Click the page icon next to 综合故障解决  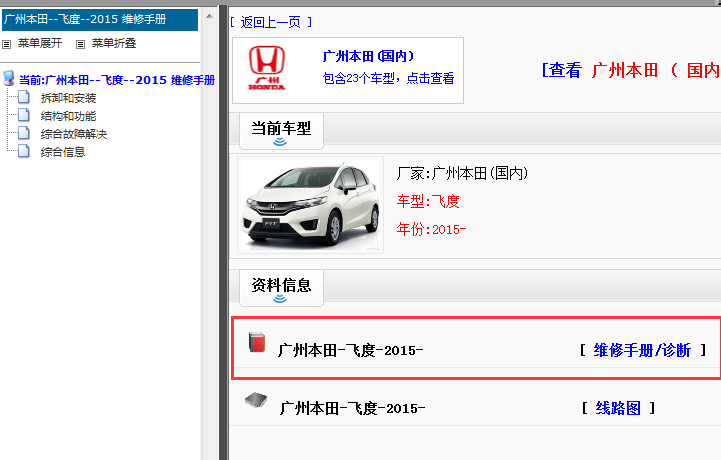pos(24,133)
